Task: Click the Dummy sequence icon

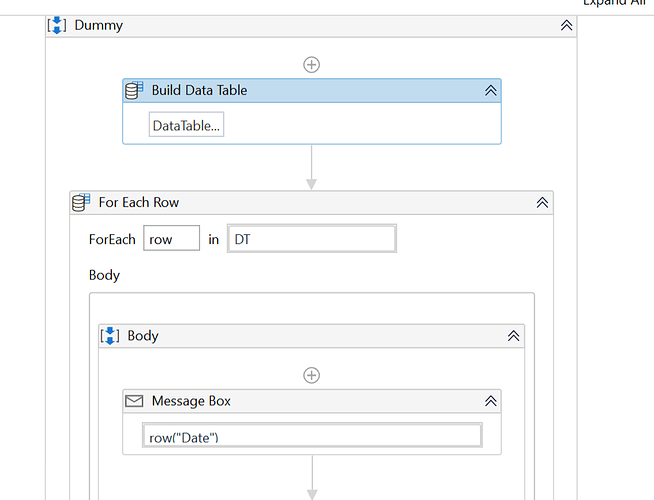Action: 59,25
